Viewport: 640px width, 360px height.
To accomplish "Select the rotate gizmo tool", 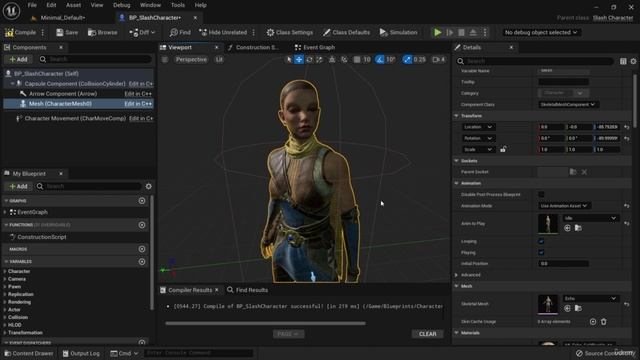I will 309,60.
